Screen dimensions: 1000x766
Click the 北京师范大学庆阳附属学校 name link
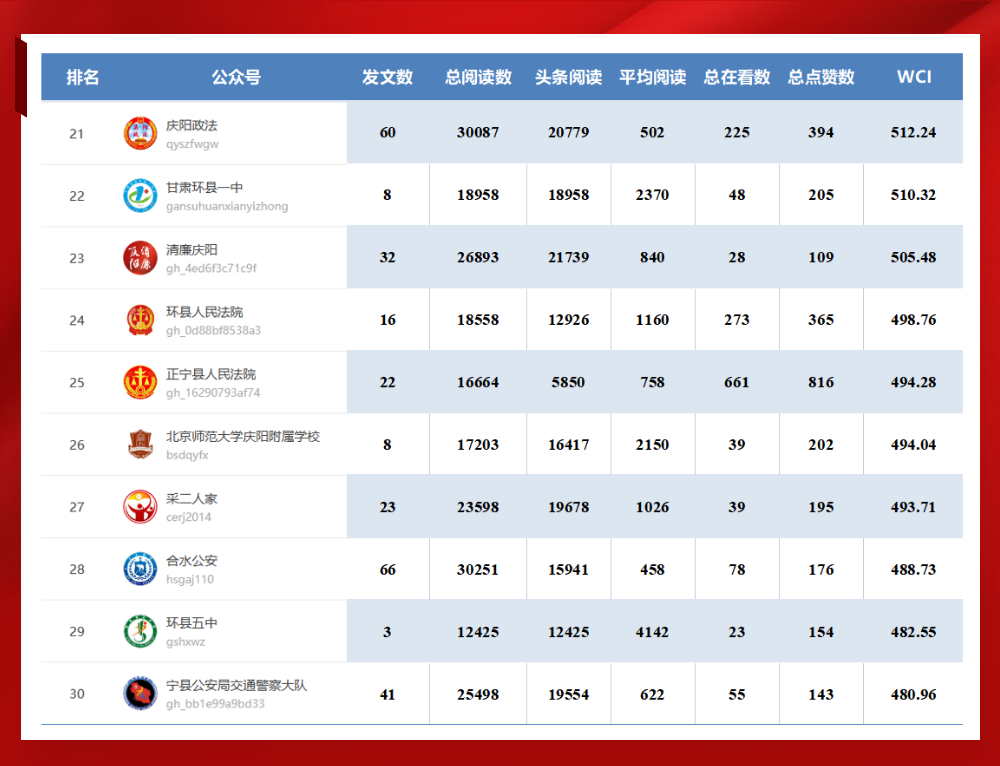[242, 436]
